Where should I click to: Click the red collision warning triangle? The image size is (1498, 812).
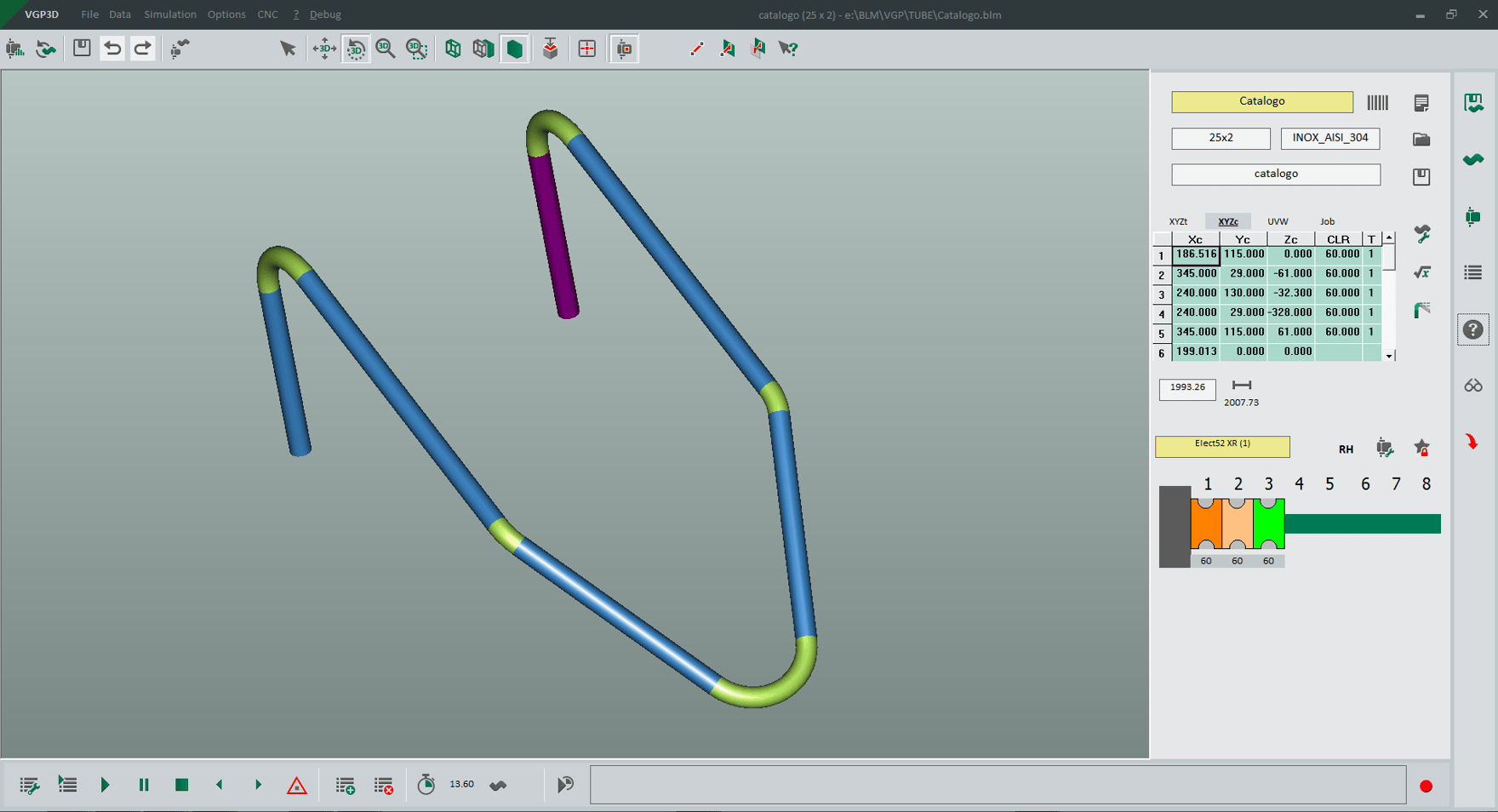click(x=296, y=785)
